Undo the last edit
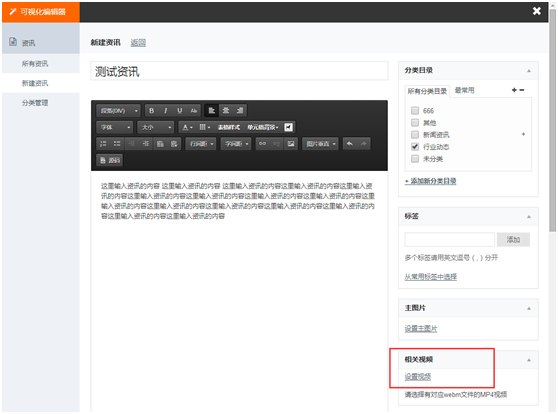The height and width of the screenshot is (414, 558). (x=350, y=144)
